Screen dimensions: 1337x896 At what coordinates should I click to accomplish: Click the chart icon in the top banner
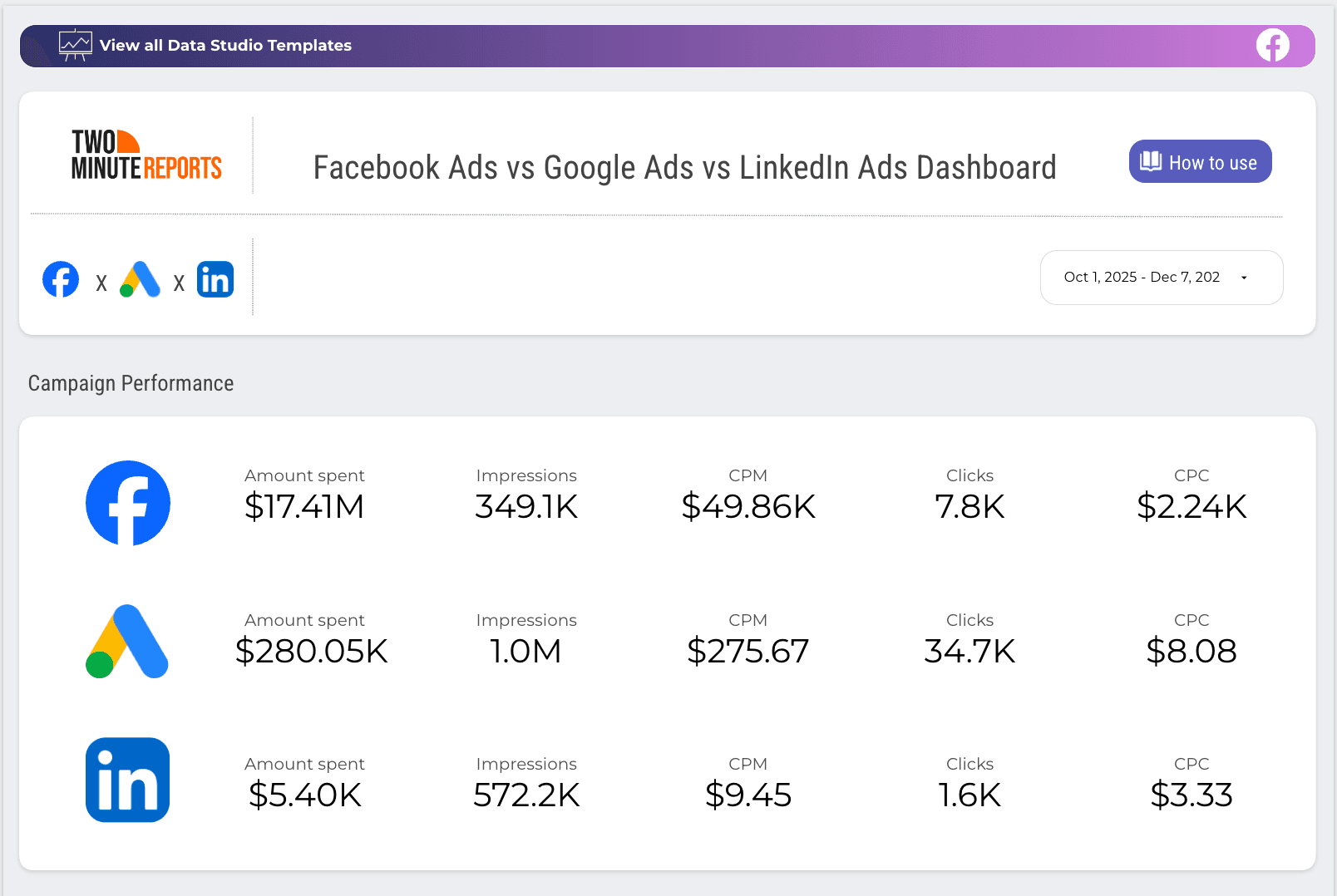click(x=75, y=45)
